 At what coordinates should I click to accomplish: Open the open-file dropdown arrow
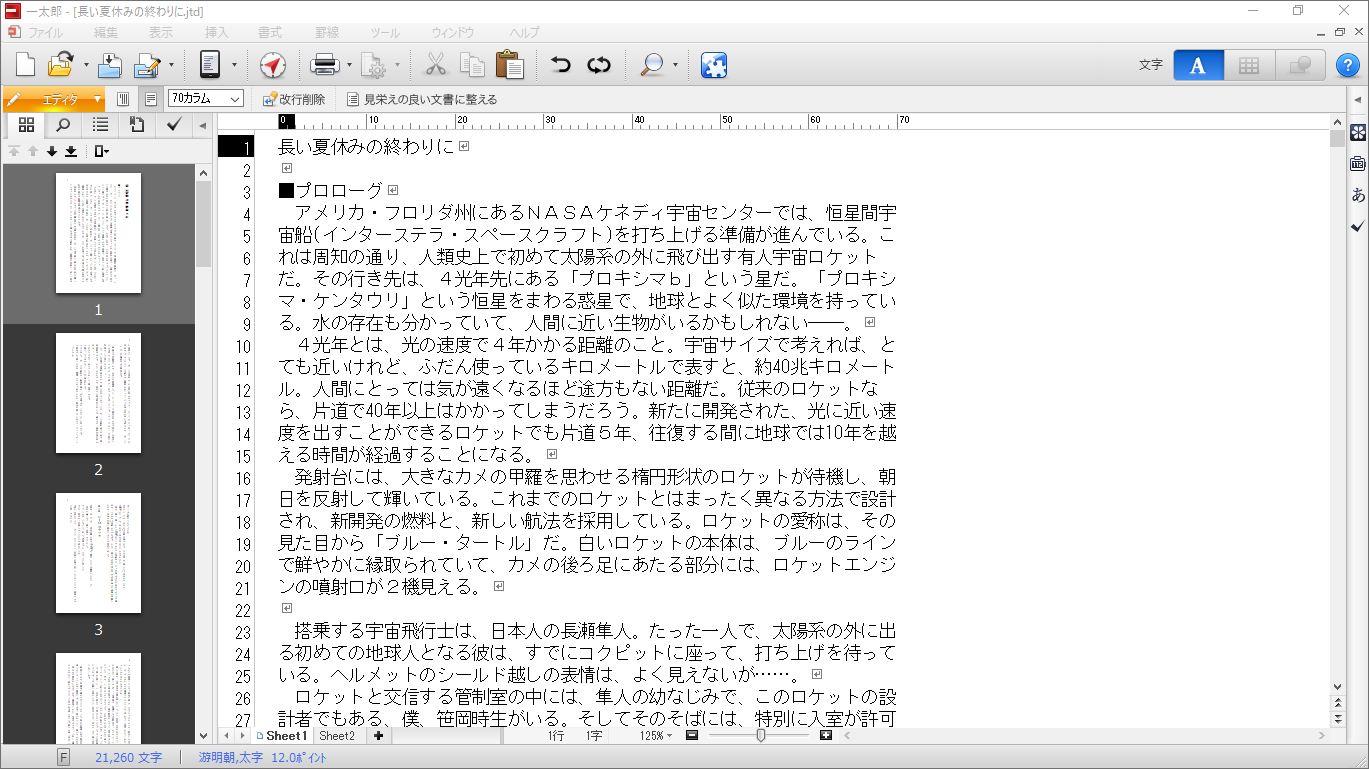pyautogui.click(x=86, y=65)
